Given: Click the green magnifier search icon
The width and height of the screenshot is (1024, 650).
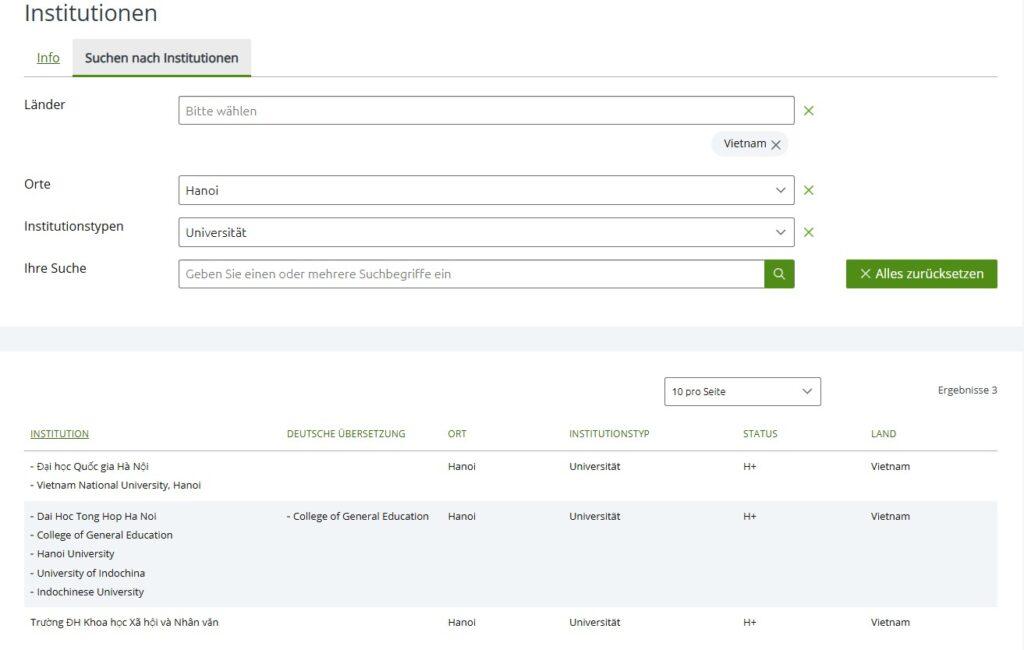Looking at the screenshot, I should [x=779, y=274].
